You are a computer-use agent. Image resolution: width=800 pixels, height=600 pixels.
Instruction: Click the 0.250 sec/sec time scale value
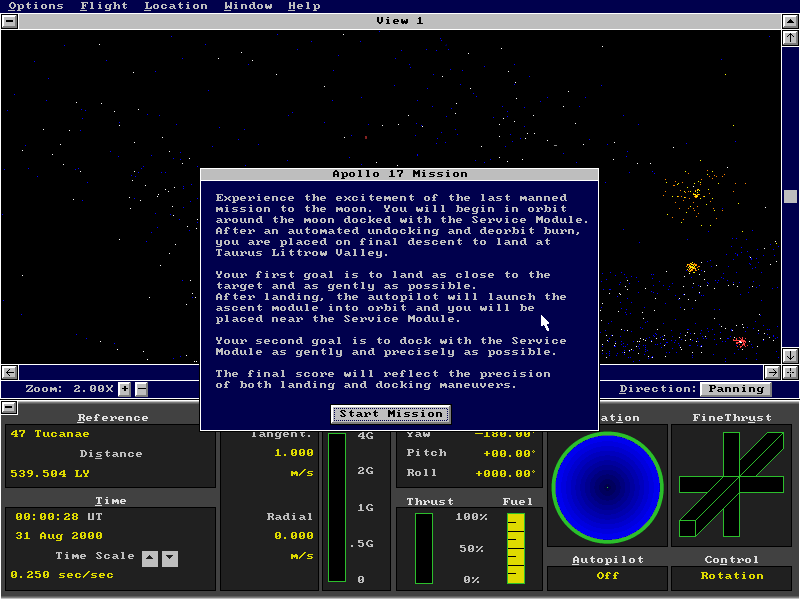click(x=62, y=575)
